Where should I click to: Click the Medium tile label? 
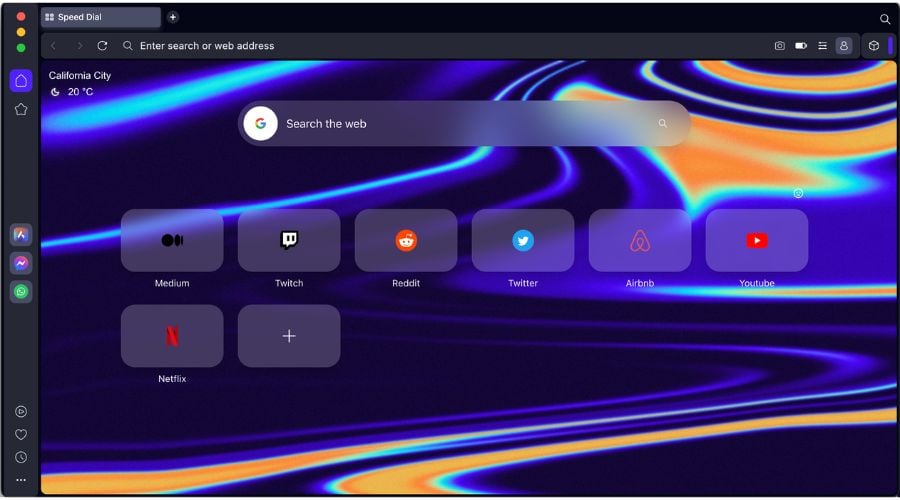(172, 283)
